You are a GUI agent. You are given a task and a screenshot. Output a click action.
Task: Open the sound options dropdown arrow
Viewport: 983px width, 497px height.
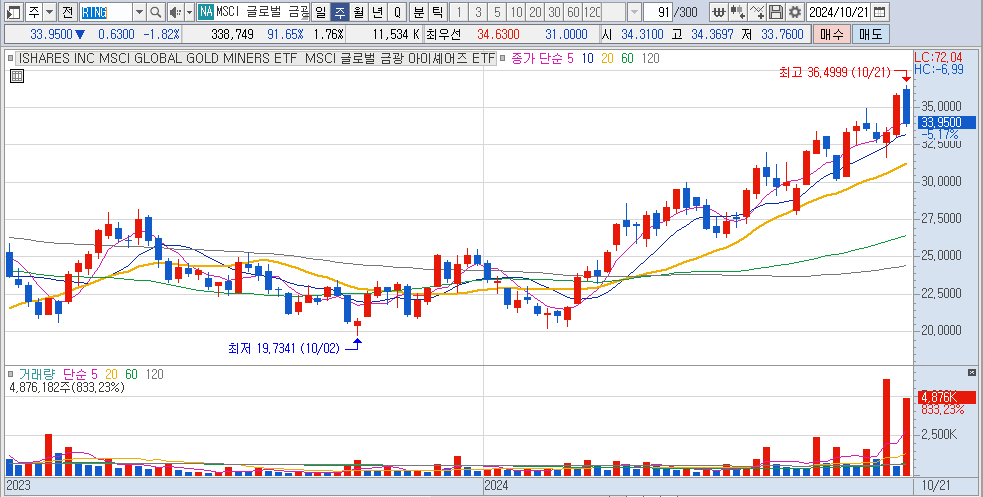189,11
